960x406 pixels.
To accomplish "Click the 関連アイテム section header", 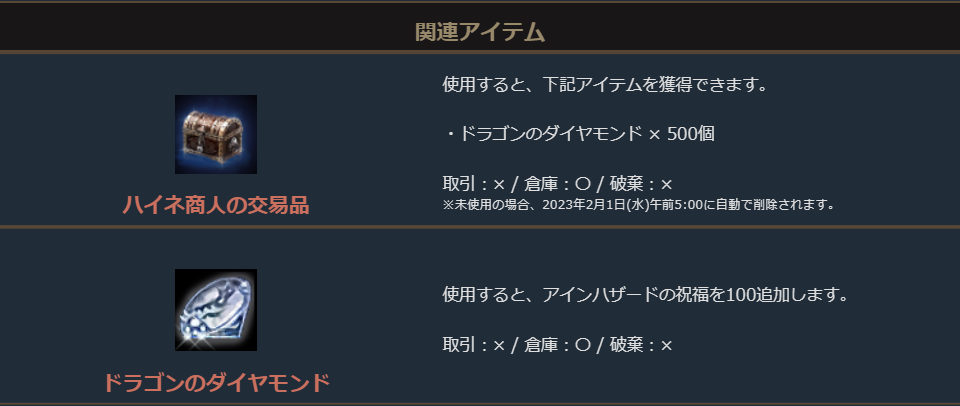I will [480, 32].
